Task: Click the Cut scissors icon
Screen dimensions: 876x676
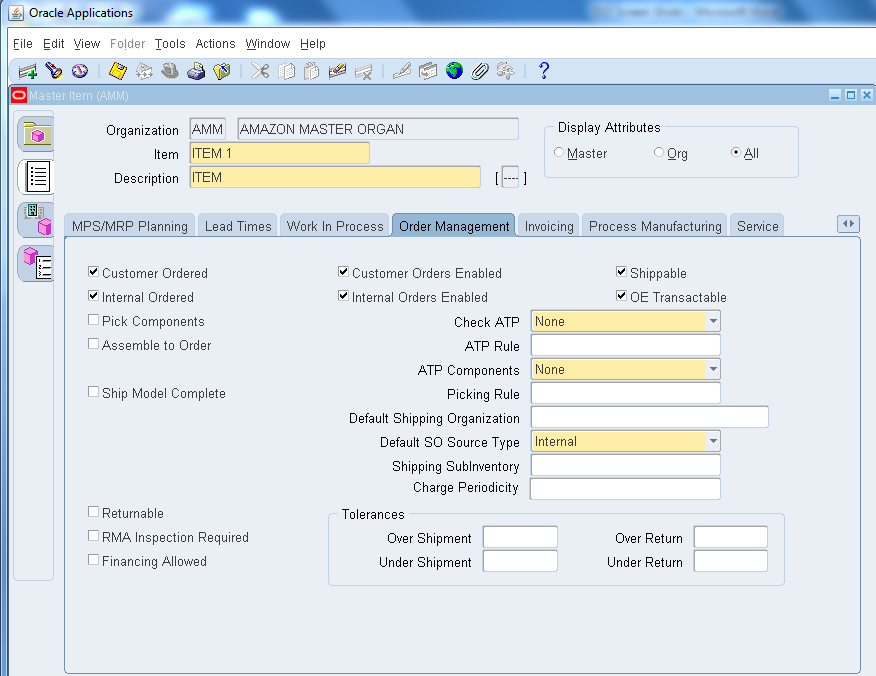Action: click(260, 71)
